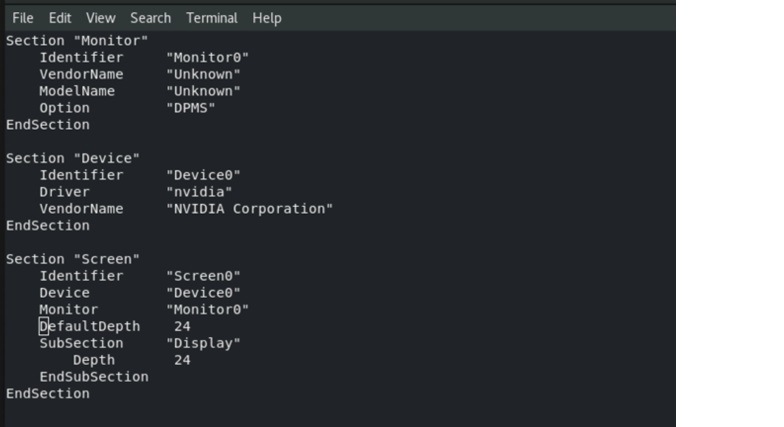Click the Section "Device" line
Image resolution: width=784 pixels, height=427 pixels.
[x=73, y=158]
